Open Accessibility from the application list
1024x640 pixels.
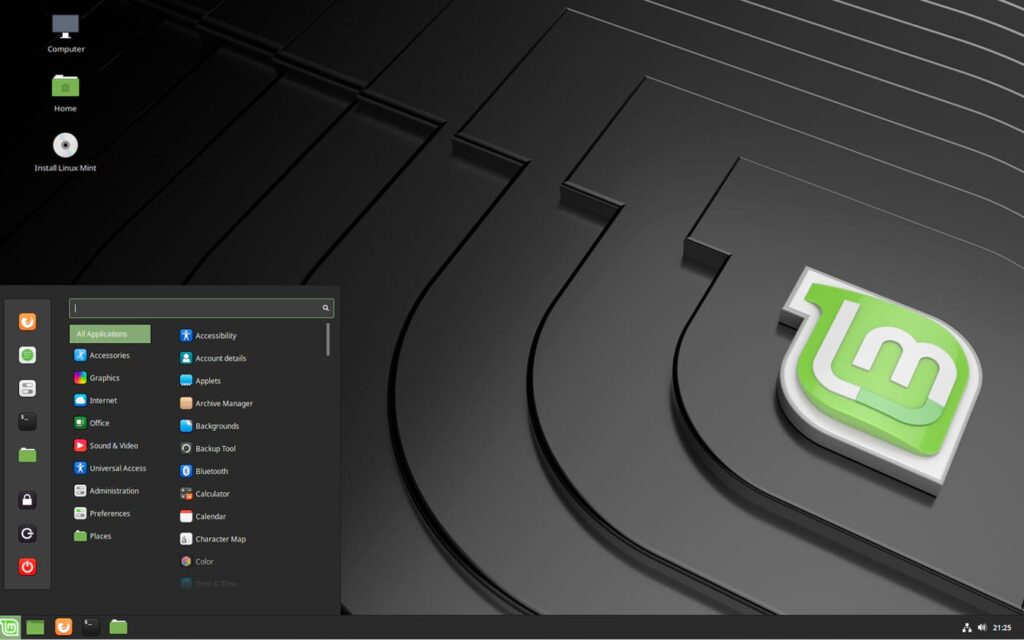pyautogui.click(x=208, y=336)
